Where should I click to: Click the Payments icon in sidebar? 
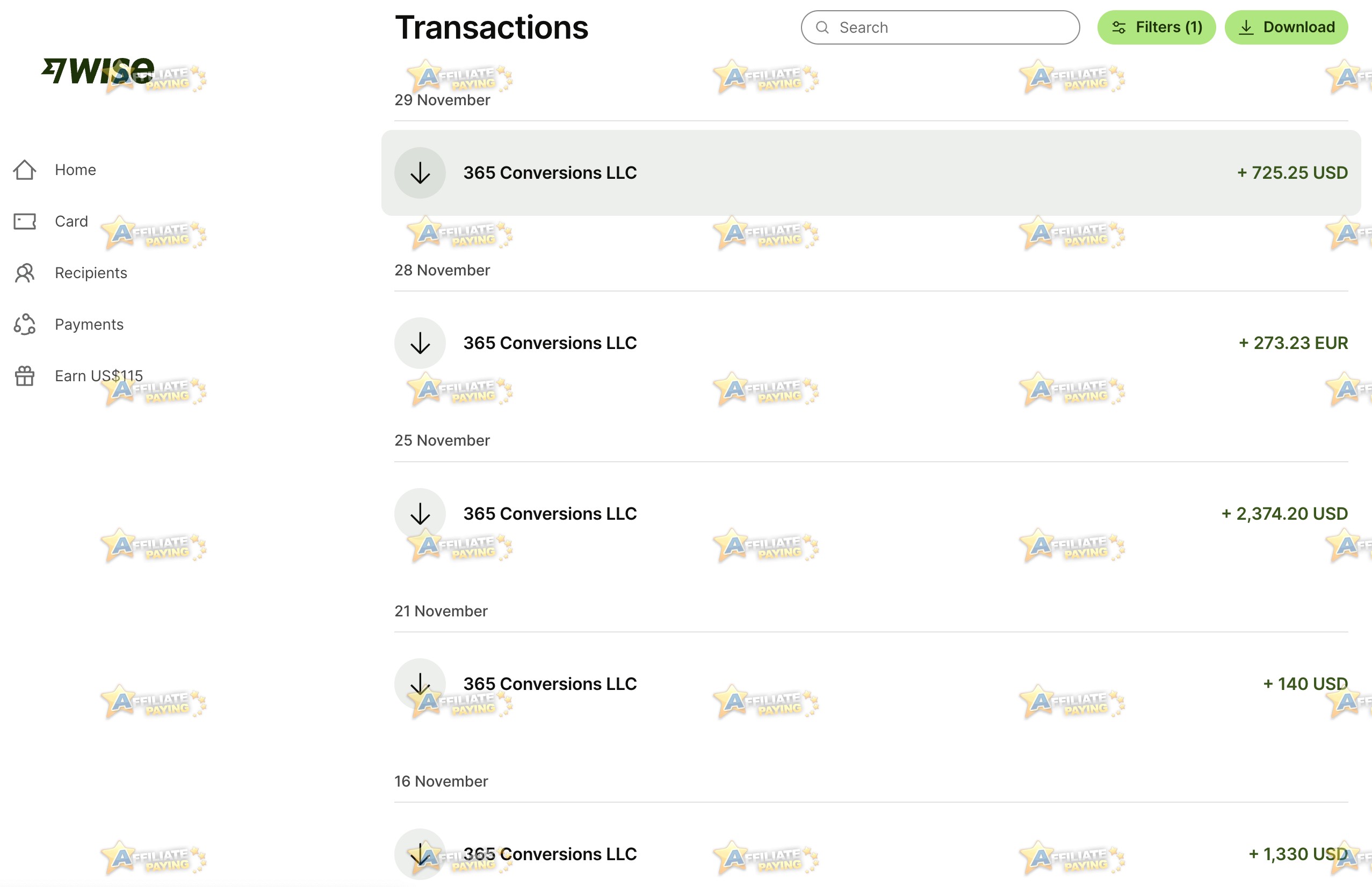click(25, 324)
